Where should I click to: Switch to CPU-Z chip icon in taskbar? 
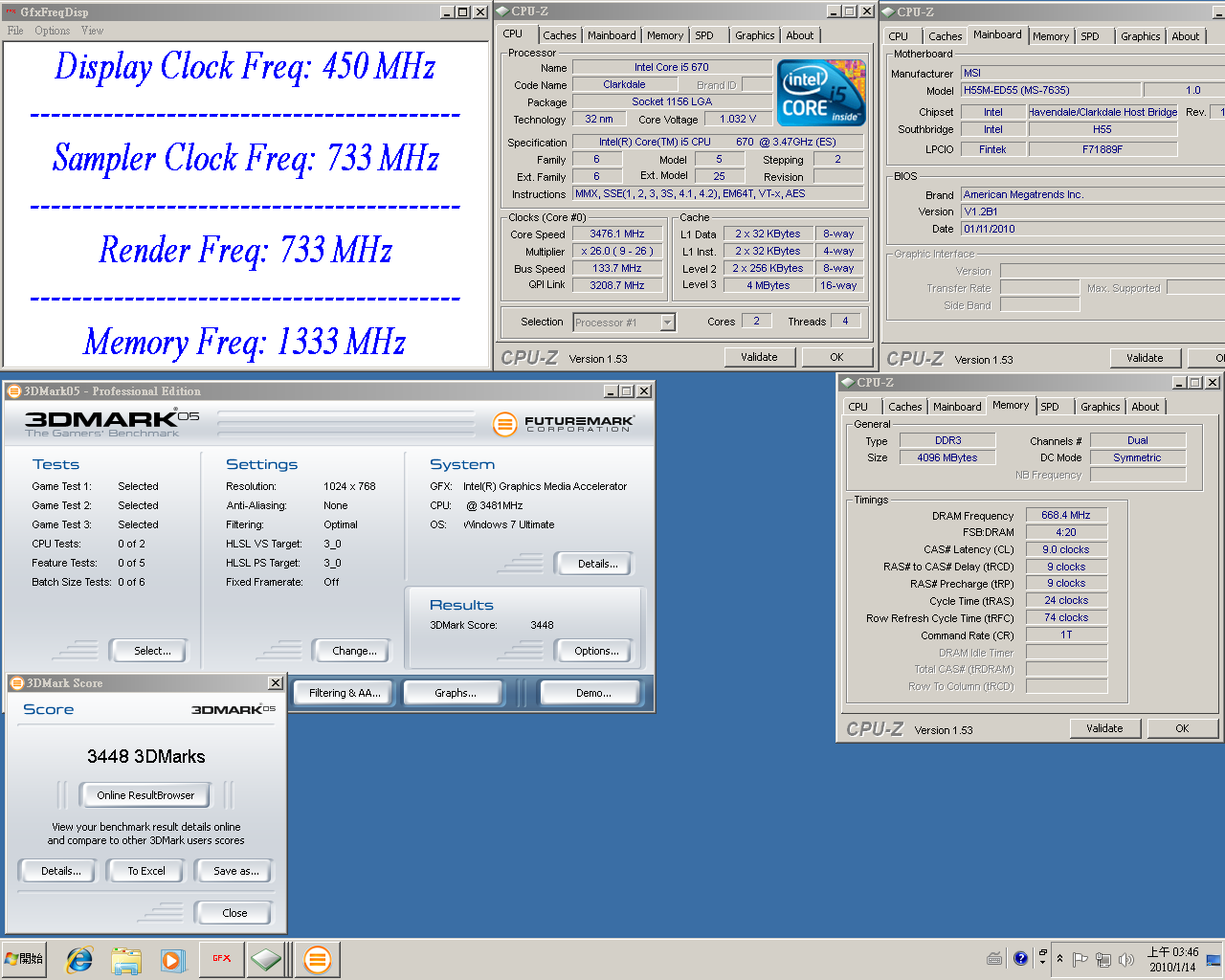tap(267, 958)
